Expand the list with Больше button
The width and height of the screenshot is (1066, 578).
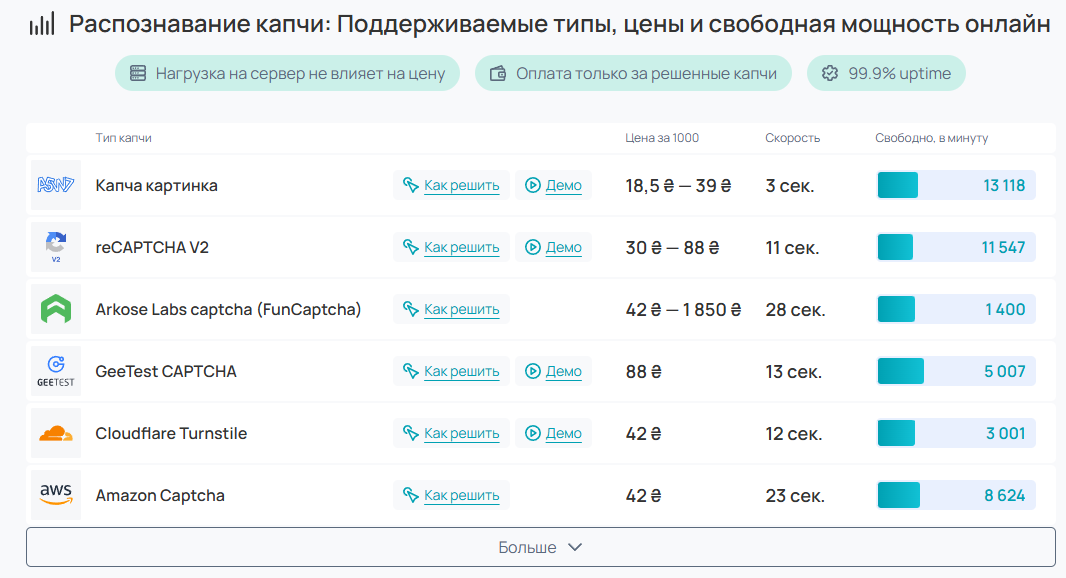coord(540,547)
